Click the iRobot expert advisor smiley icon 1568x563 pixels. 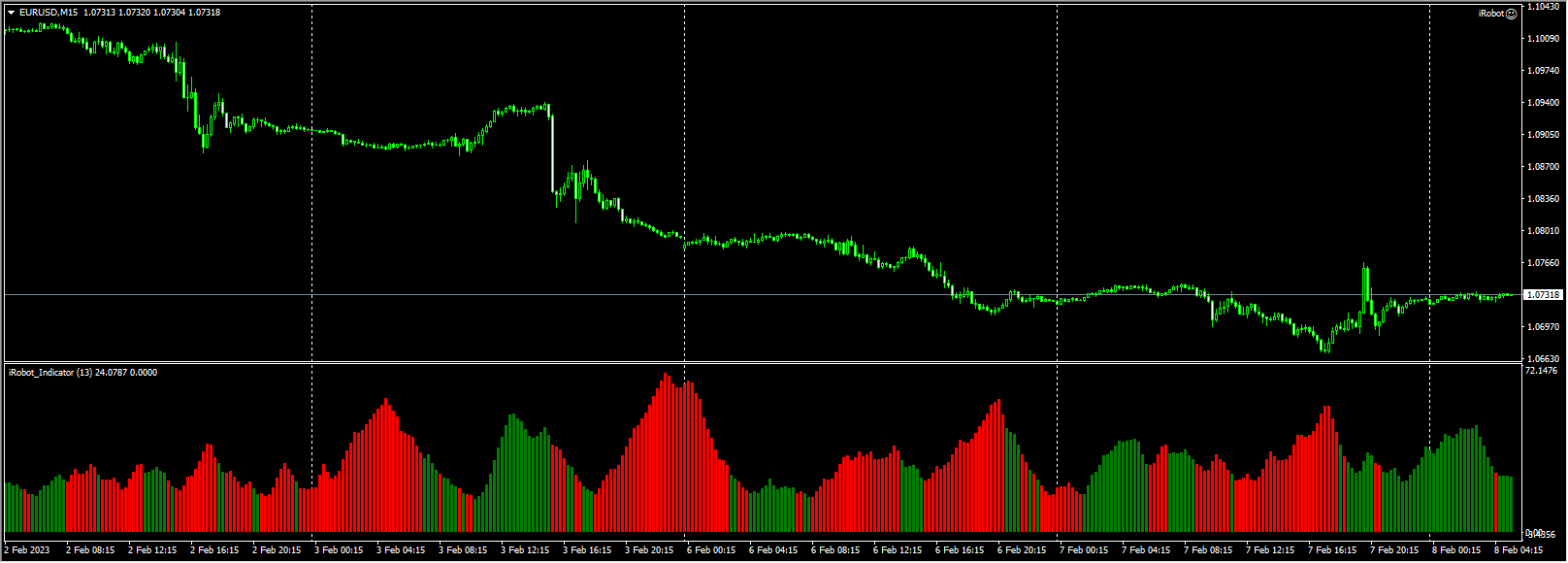point(1511,14)
